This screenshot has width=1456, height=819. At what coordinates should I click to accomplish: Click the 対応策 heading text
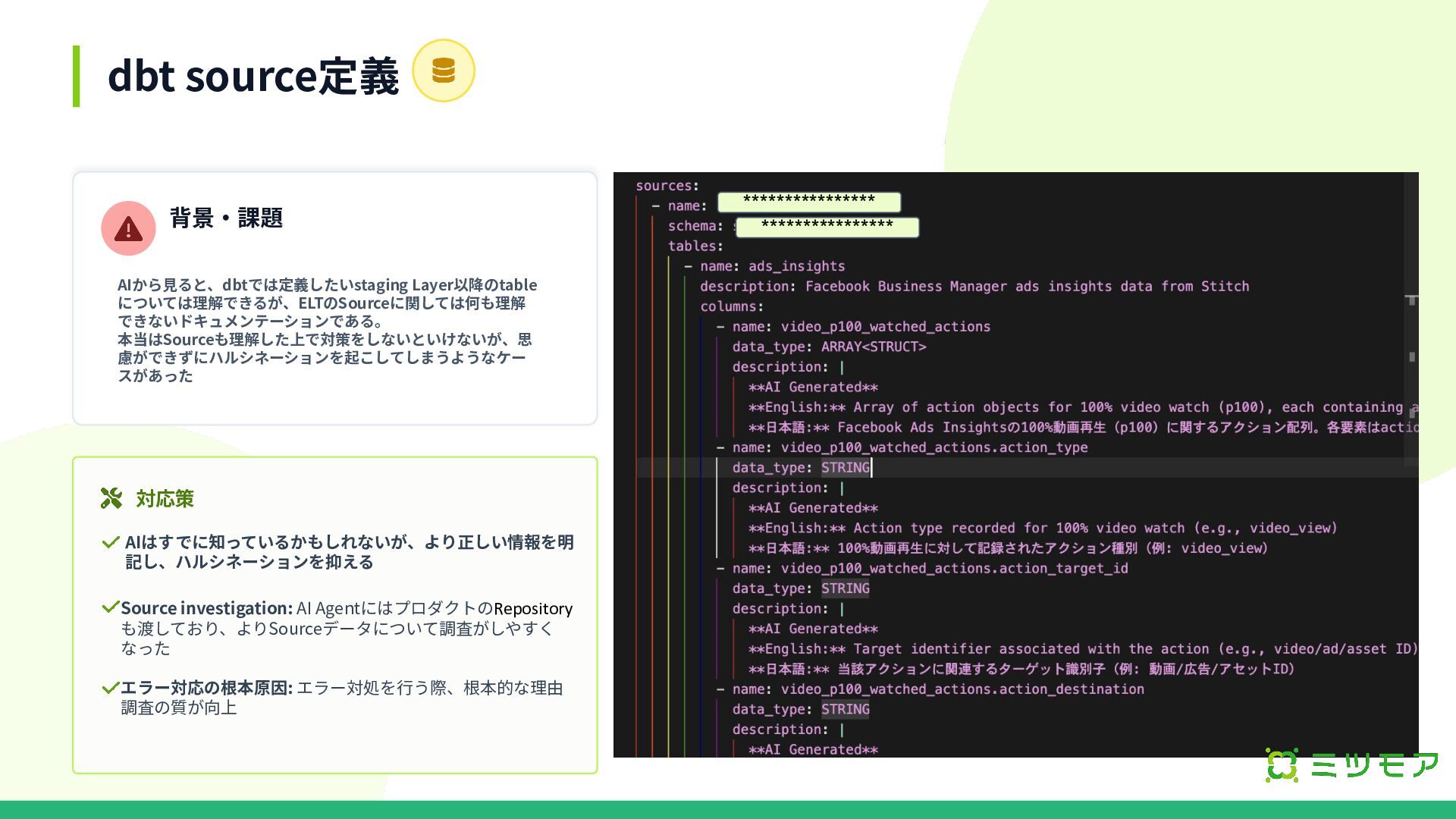165,498
